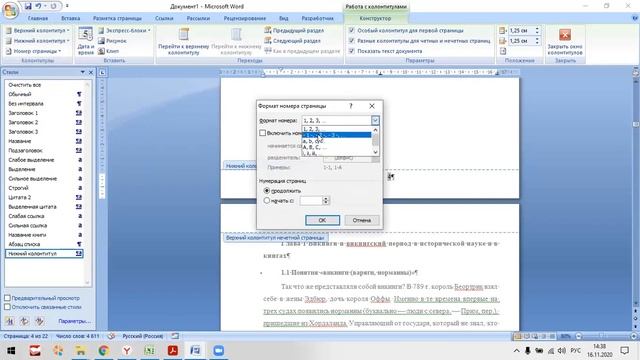640x360 pixels.
Task: Undo the last action in toolbar
Action: click(x=38, y=6)
